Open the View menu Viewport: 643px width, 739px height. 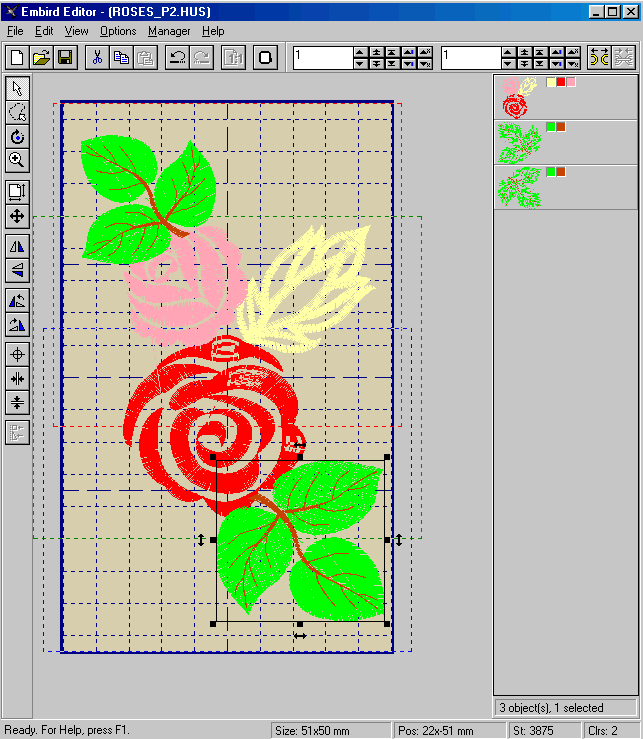(76, 31)
